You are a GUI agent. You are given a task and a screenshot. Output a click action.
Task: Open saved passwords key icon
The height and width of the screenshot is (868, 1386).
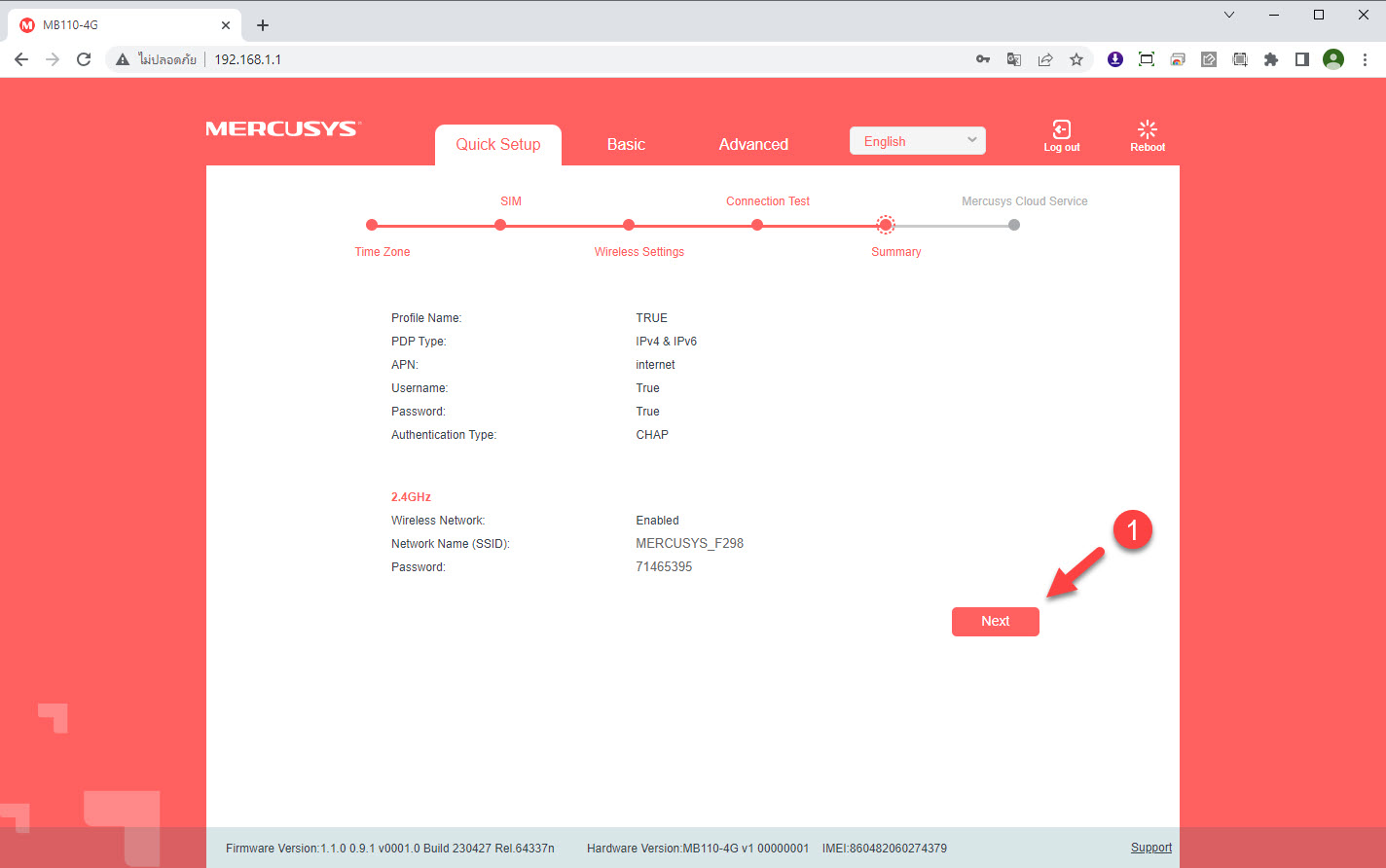(x=983, y=59)
